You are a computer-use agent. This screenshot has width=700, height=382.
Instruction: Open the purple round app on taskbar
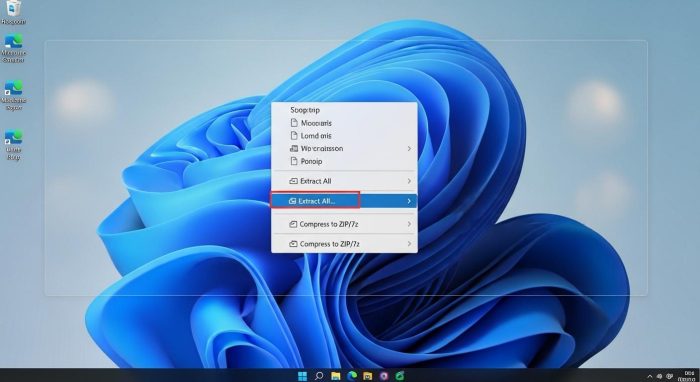point(384,376)
